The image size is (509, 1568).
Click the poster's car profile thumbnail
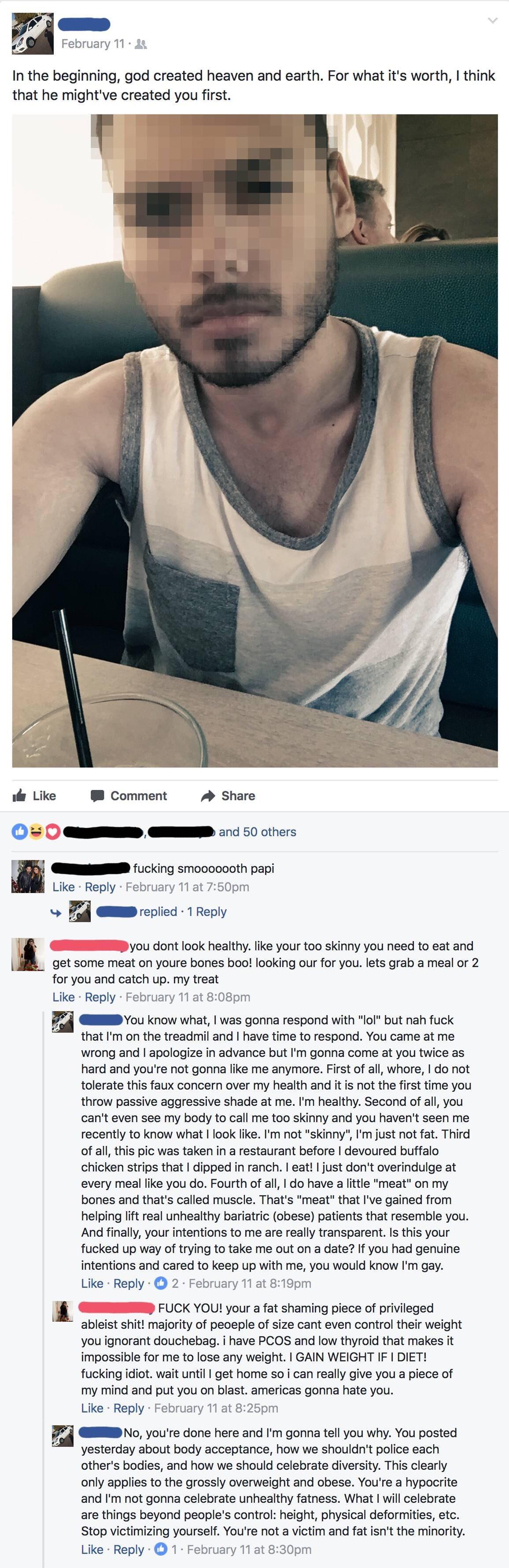[x=33, y=33]
